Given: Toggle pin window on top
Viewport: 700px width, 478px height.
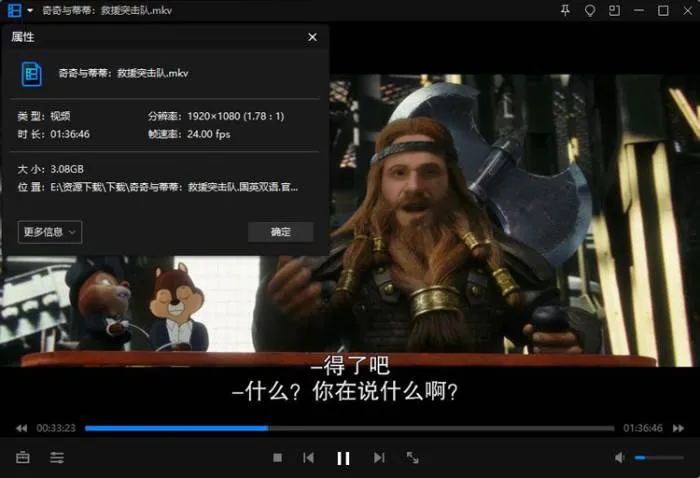Looking at the screenshot, I should (x=566, y=10).
